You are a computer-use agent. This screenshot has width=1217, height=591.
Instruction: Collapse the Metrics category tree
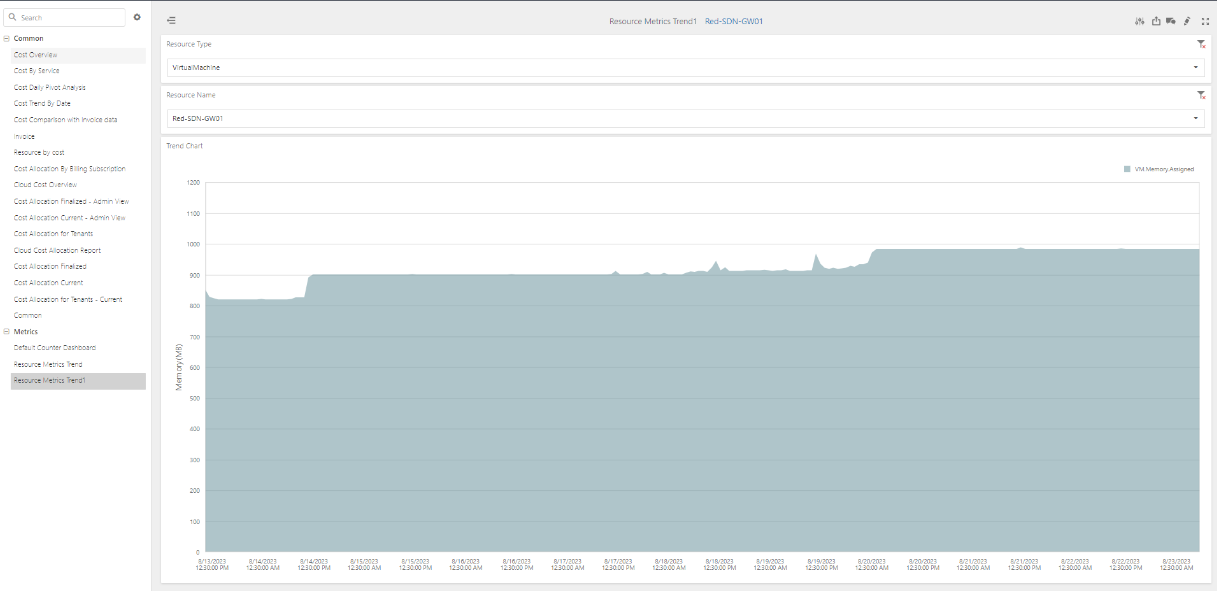6,331
